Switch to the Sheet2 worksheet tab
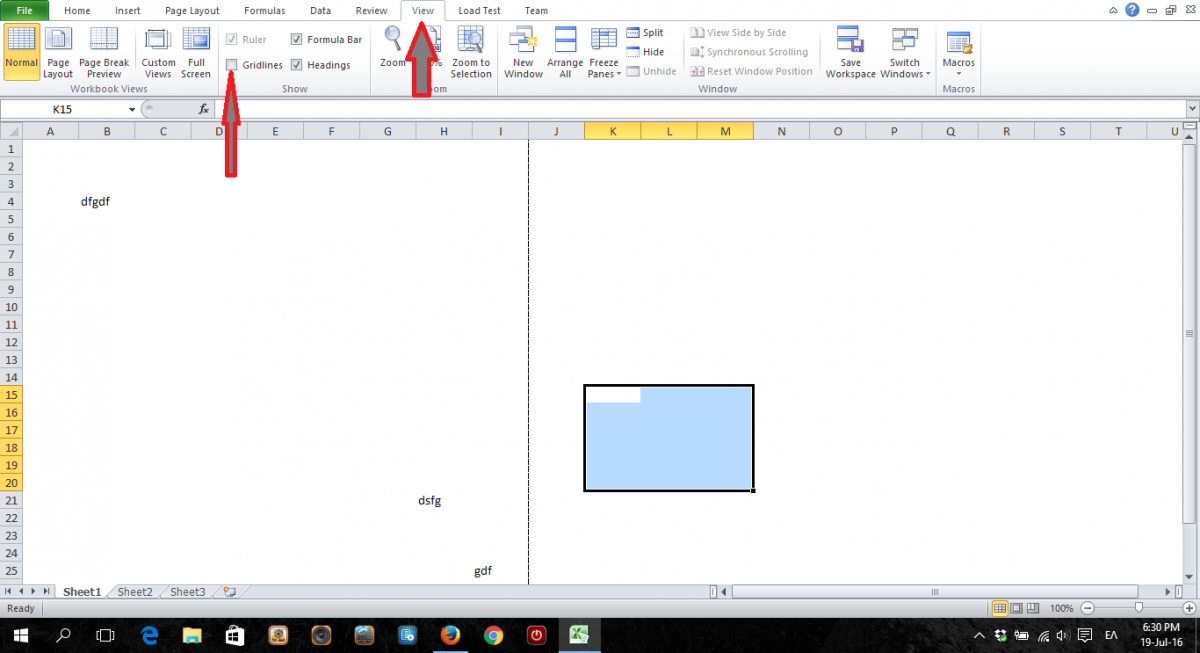 (135, 592)
